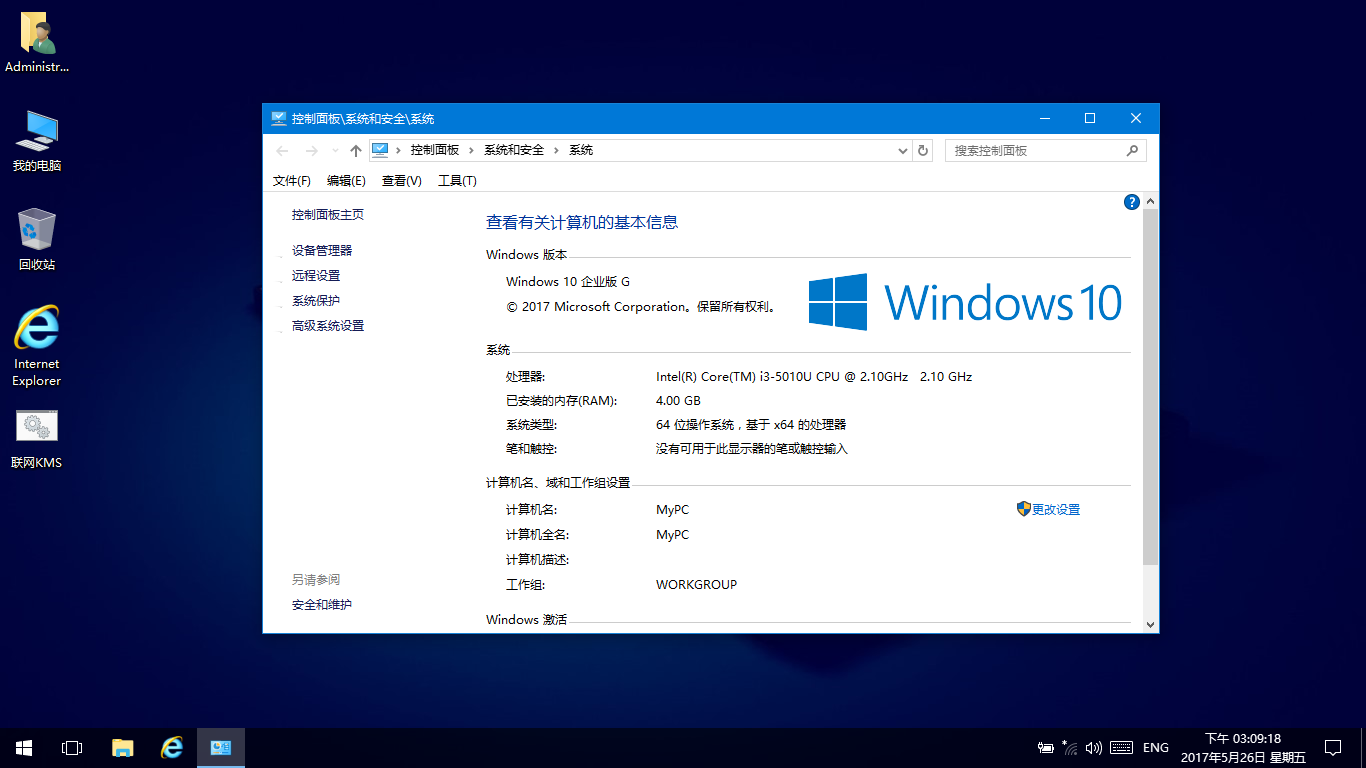Click the vertical scrollbar thumb
The image size is (1366, 768).
1150,388
